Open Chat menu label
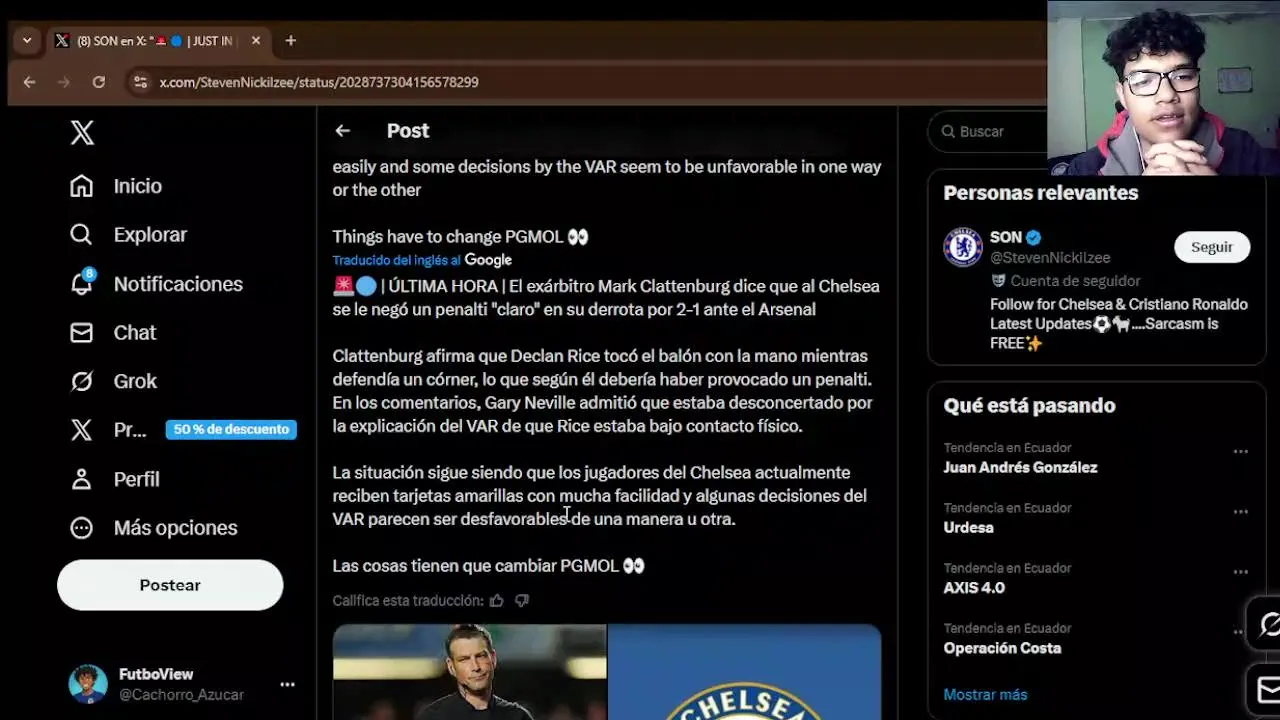The image size is (1280, 720). point(135,333)
